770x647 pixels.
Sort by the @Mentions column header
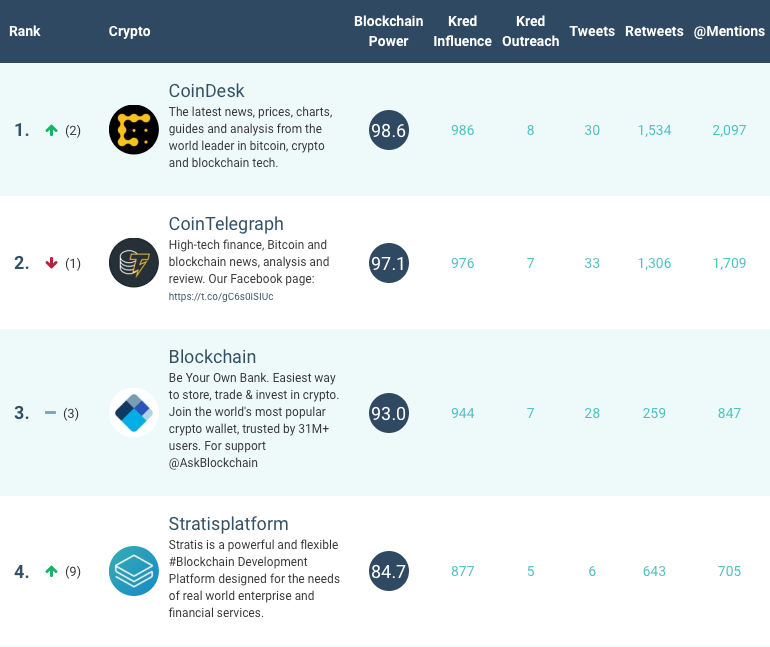point(729,31)
